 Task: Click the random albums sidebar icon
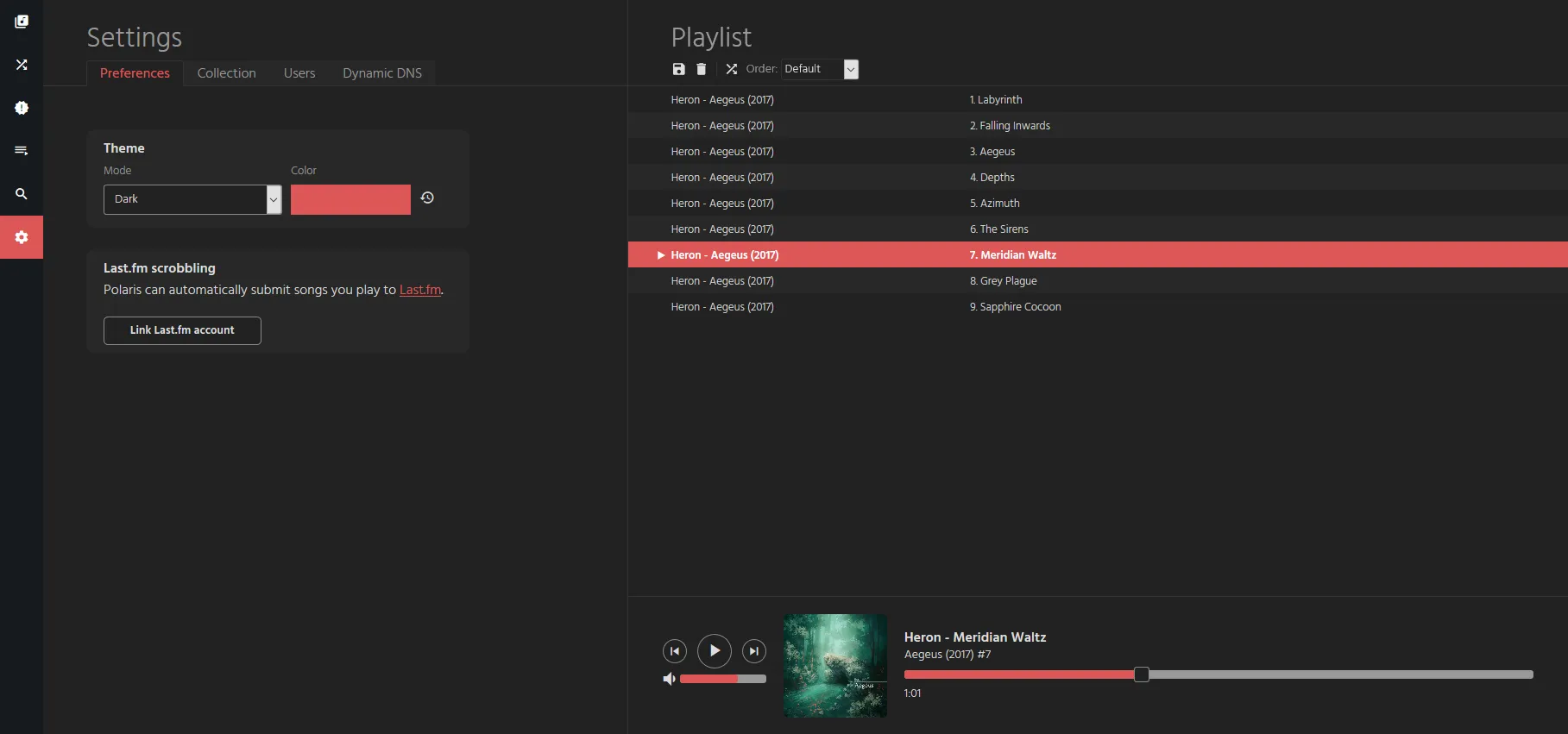22,65
